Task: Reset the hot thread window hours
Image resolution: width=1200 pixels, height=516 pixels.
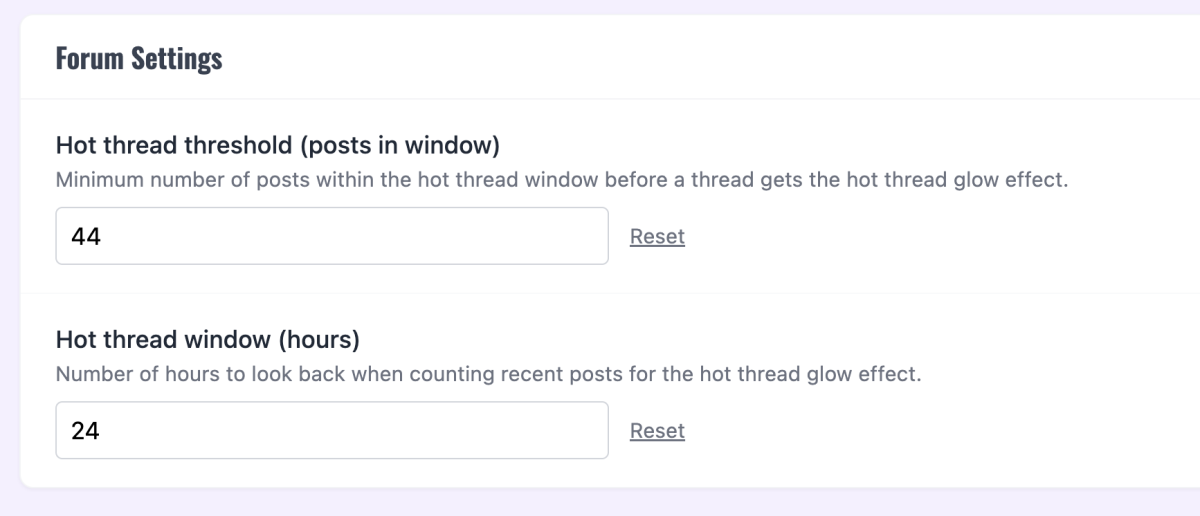Action: [657, 431]
